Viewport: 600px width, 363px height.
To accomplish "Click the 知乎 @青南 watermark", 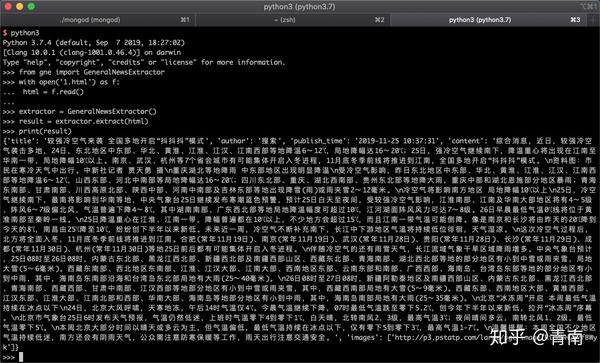I will [536, 337].
